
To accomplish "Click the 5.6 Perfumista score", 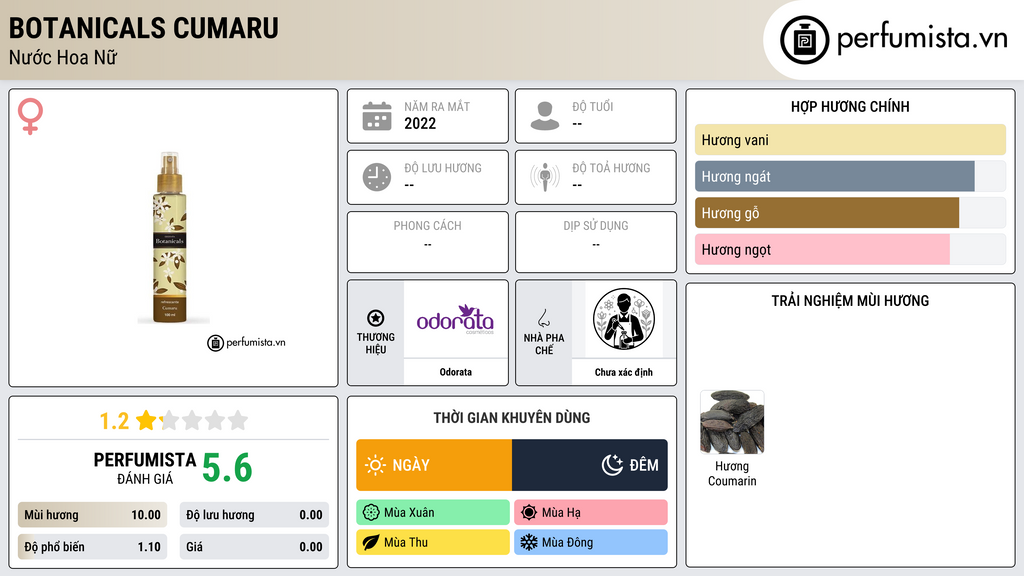I will (x=227, y=468).
